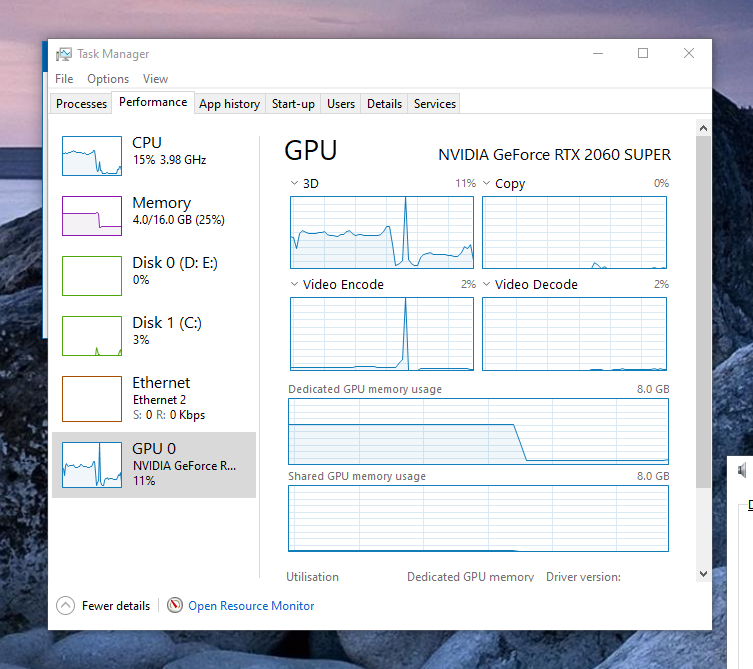
Task: Switch to the Details tab
Action: pyautogui.click(x=384, y=104)
